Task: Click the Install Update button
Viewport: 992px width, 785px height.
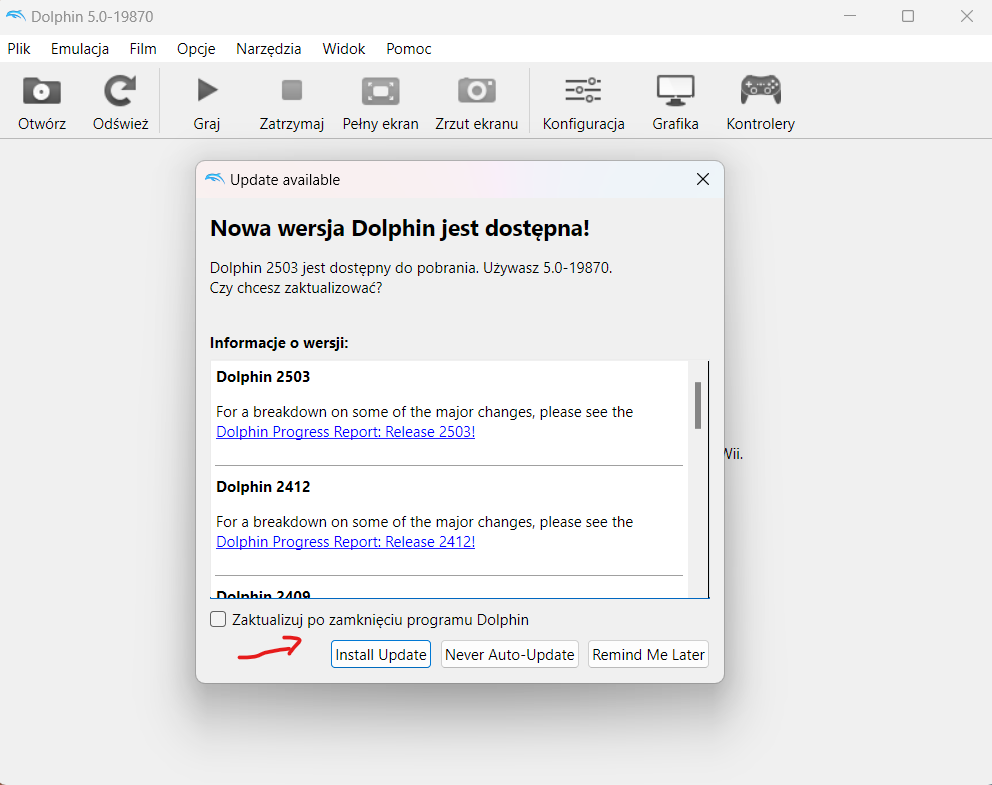Action: point(381,655)
